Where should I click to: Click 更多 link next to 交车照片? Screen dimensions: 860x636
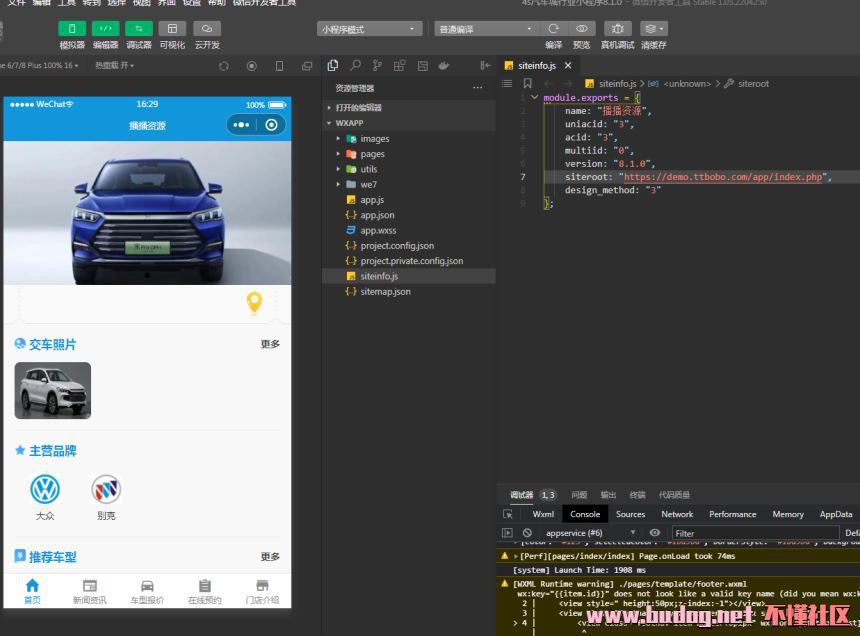(270, 344)
